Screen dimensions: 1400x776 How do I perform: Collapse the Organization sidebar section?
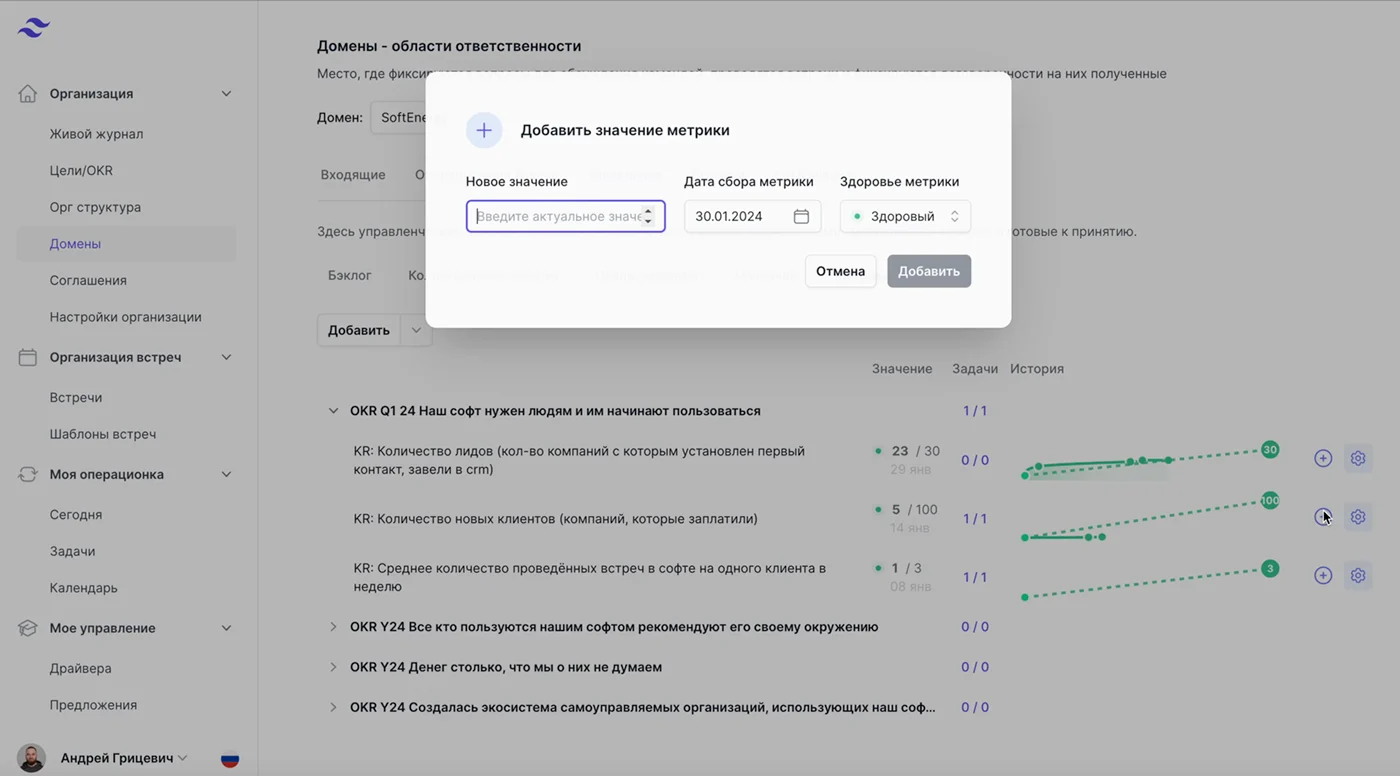pyautogui.click(x=226, y=94)
